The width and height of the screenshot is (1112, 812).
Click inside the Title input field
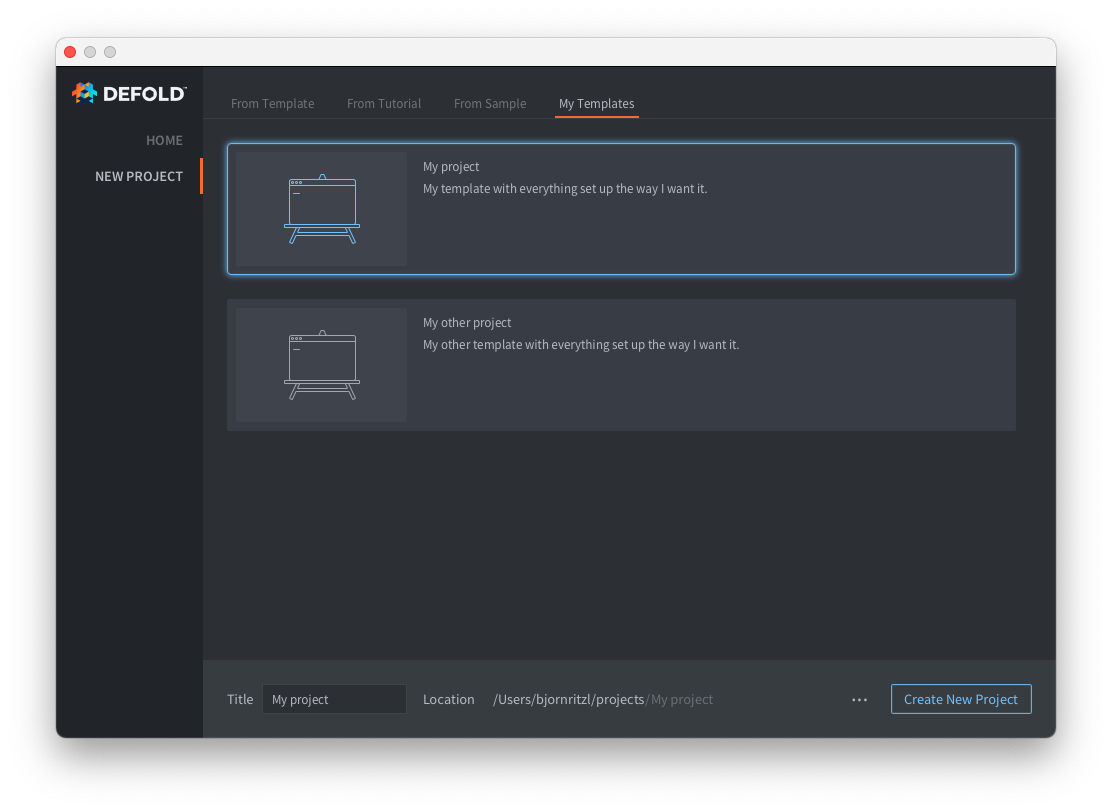pyautogui.click(x=334, y=699)
